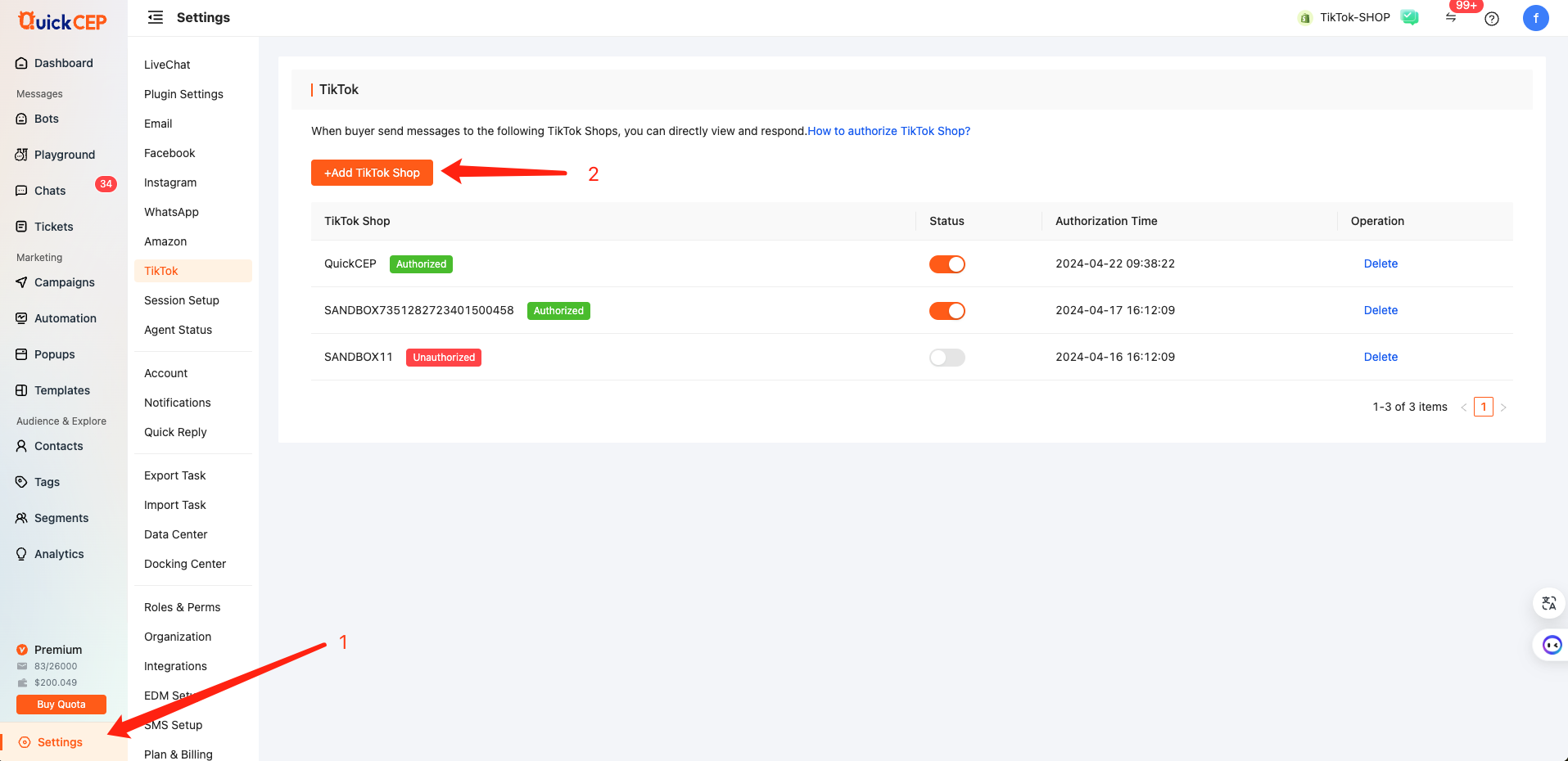Viewport: 1568px width, 761px height.
Task: Delete the QuickCEP shop
Action: 1380,263
